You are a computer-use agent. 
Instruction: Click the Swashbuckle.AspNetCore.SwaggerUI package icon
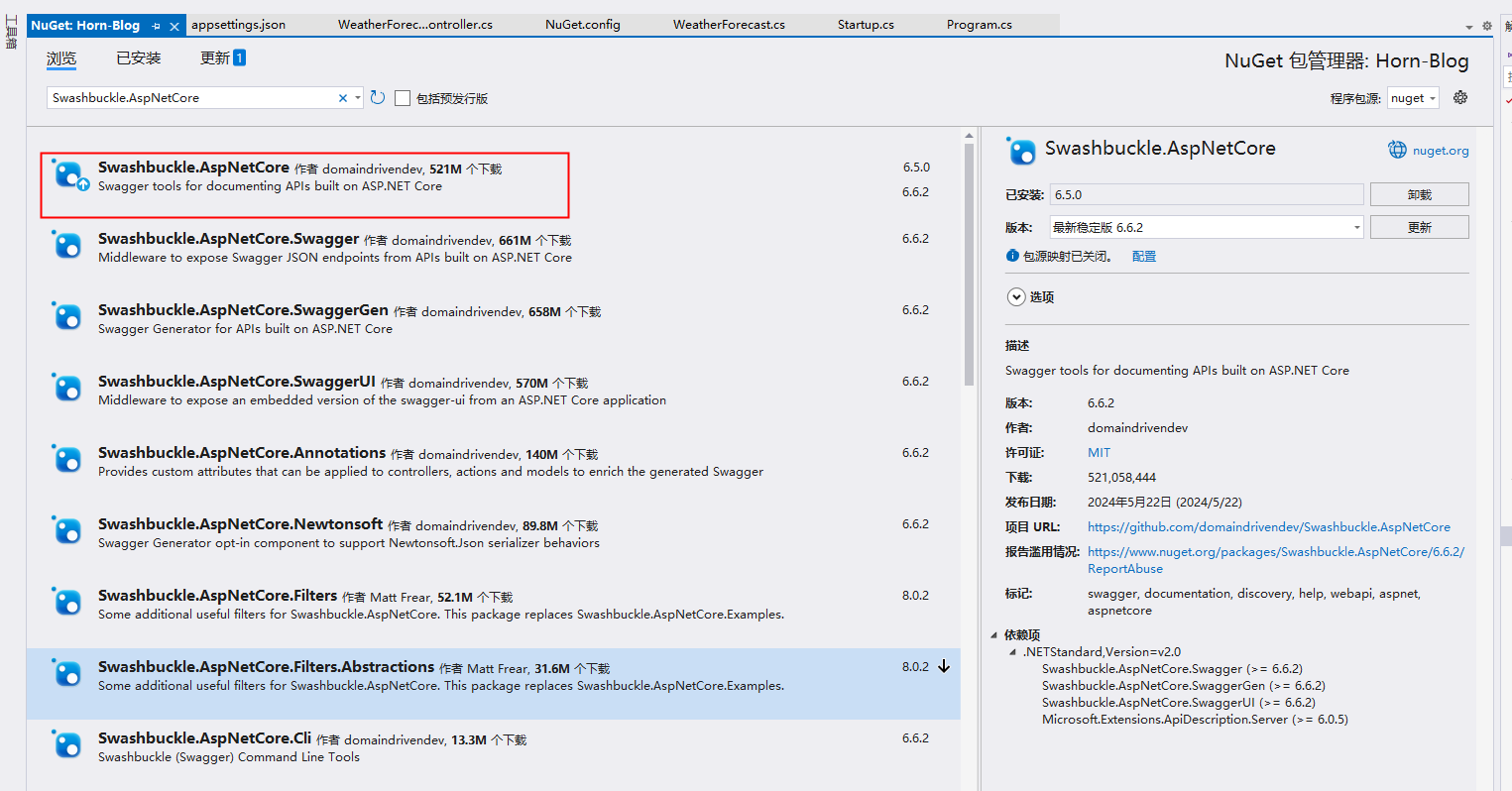tap(68, 389)
